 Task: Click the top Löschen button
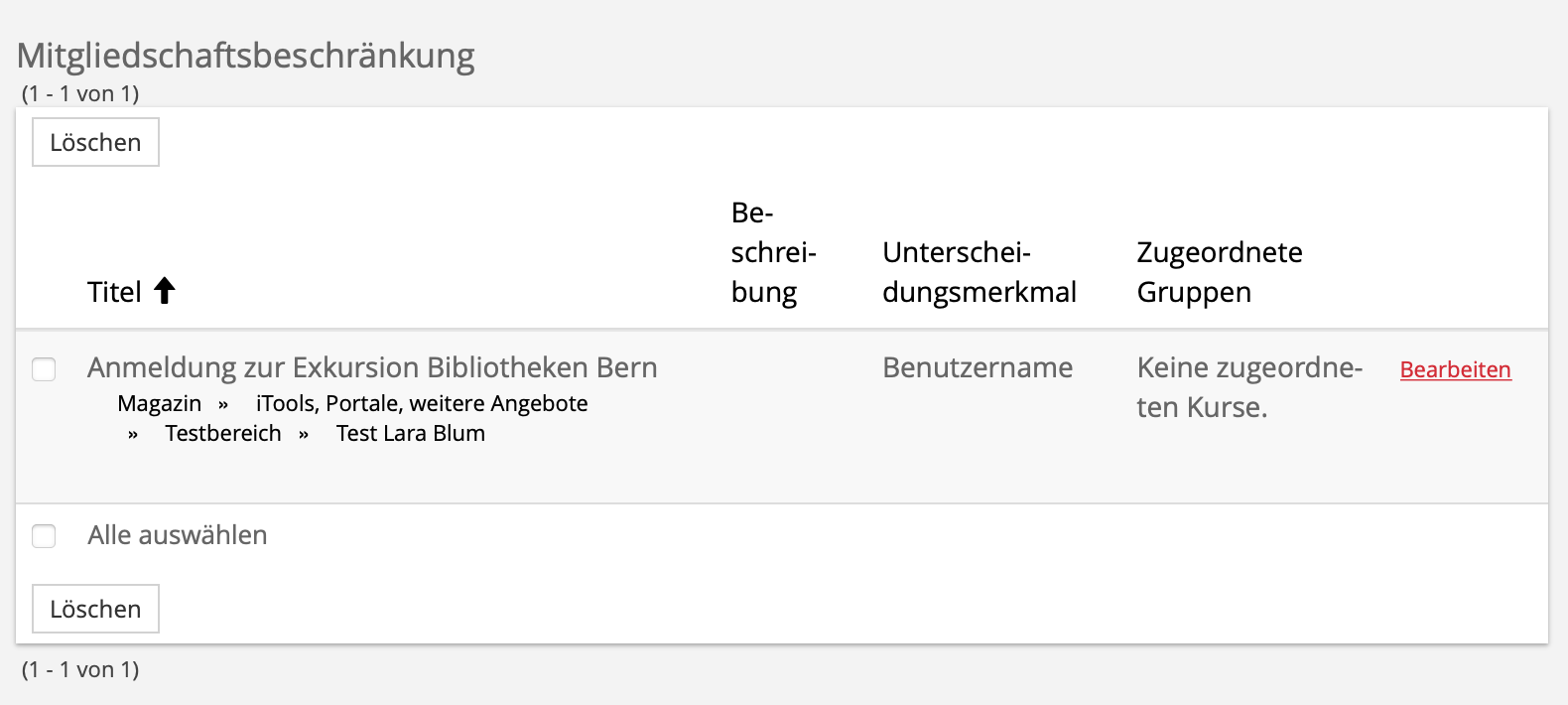[95, 143]
